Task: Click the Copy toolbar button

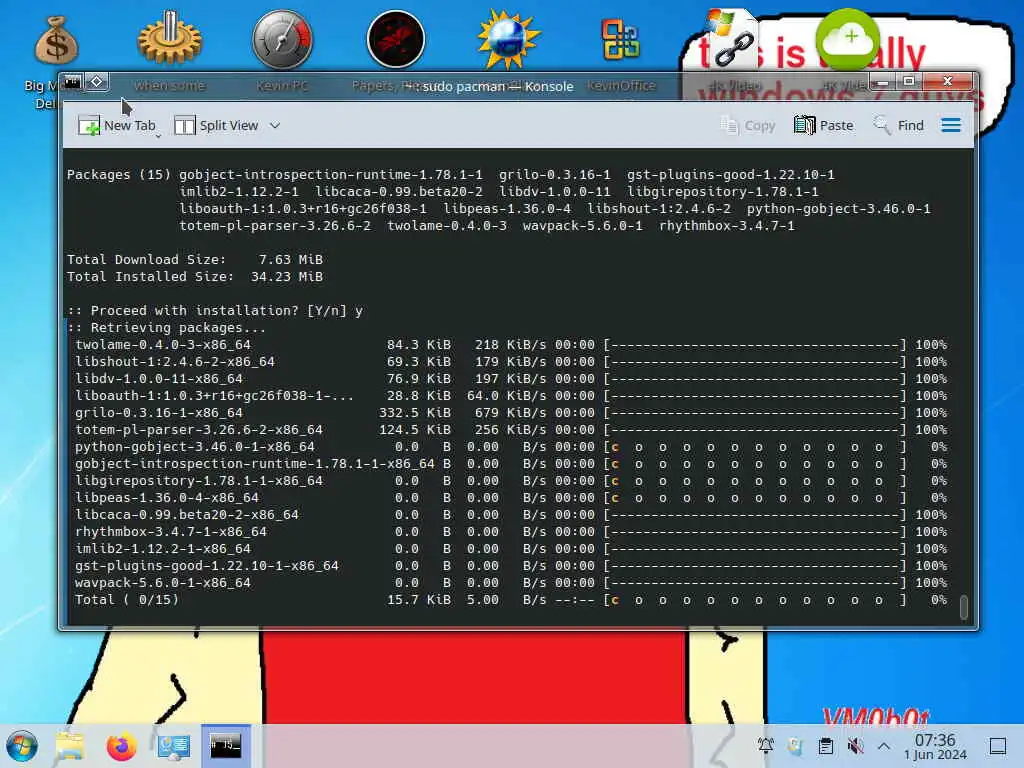Action: (x=748, y=125)
